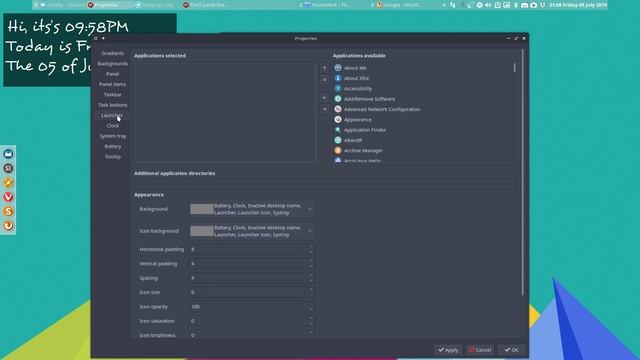
Task: Click the OK button
Action: pyautogui.click(x=511, y=350)
